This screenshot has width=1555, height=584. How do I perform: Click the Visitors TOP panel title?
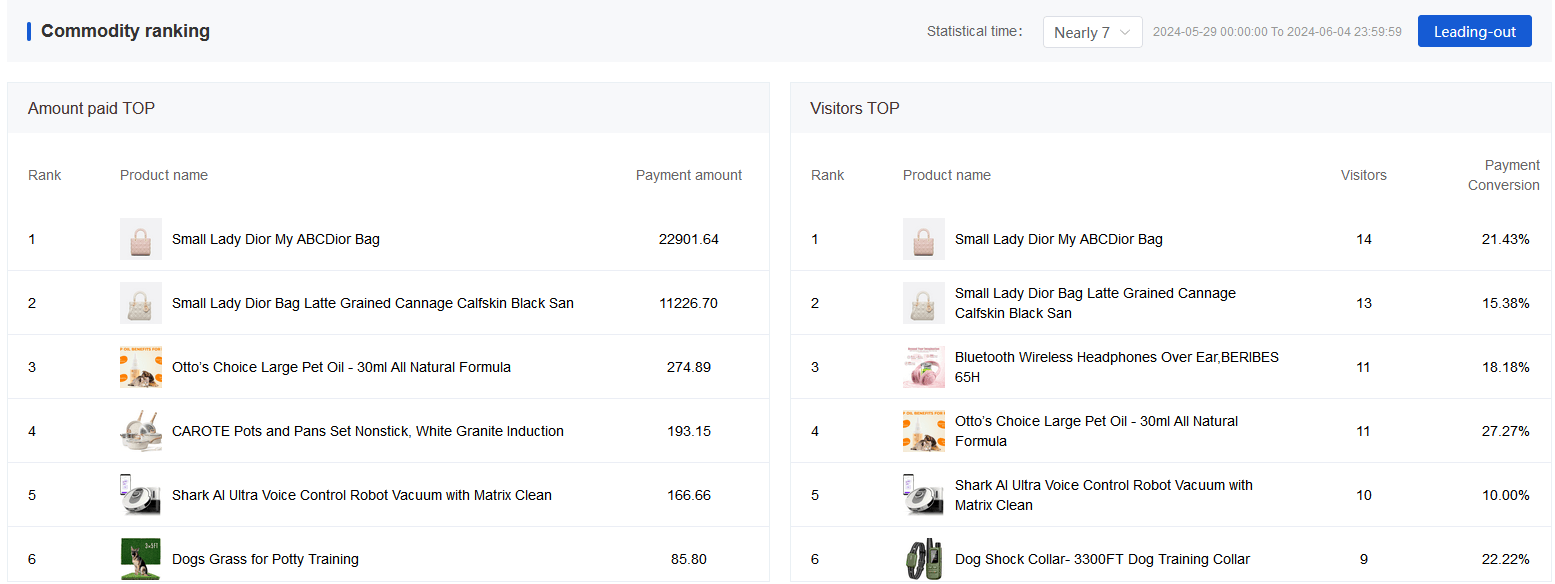[x=855, y=108]
